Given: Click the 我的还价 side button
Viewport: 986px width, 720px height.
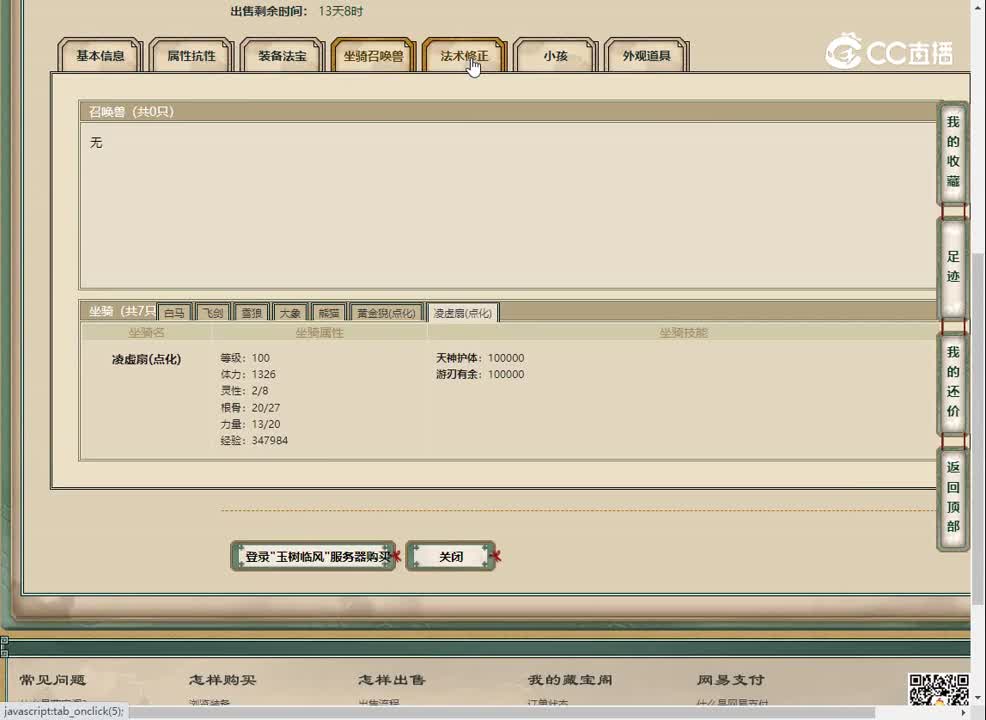Looking at the screenshot, I should [952, 382].
